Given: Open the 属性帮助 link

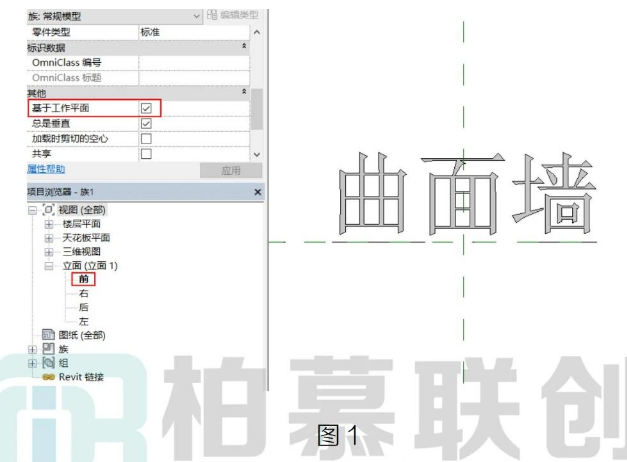Looking at the screenshot, I should click(x=46, y=169).
